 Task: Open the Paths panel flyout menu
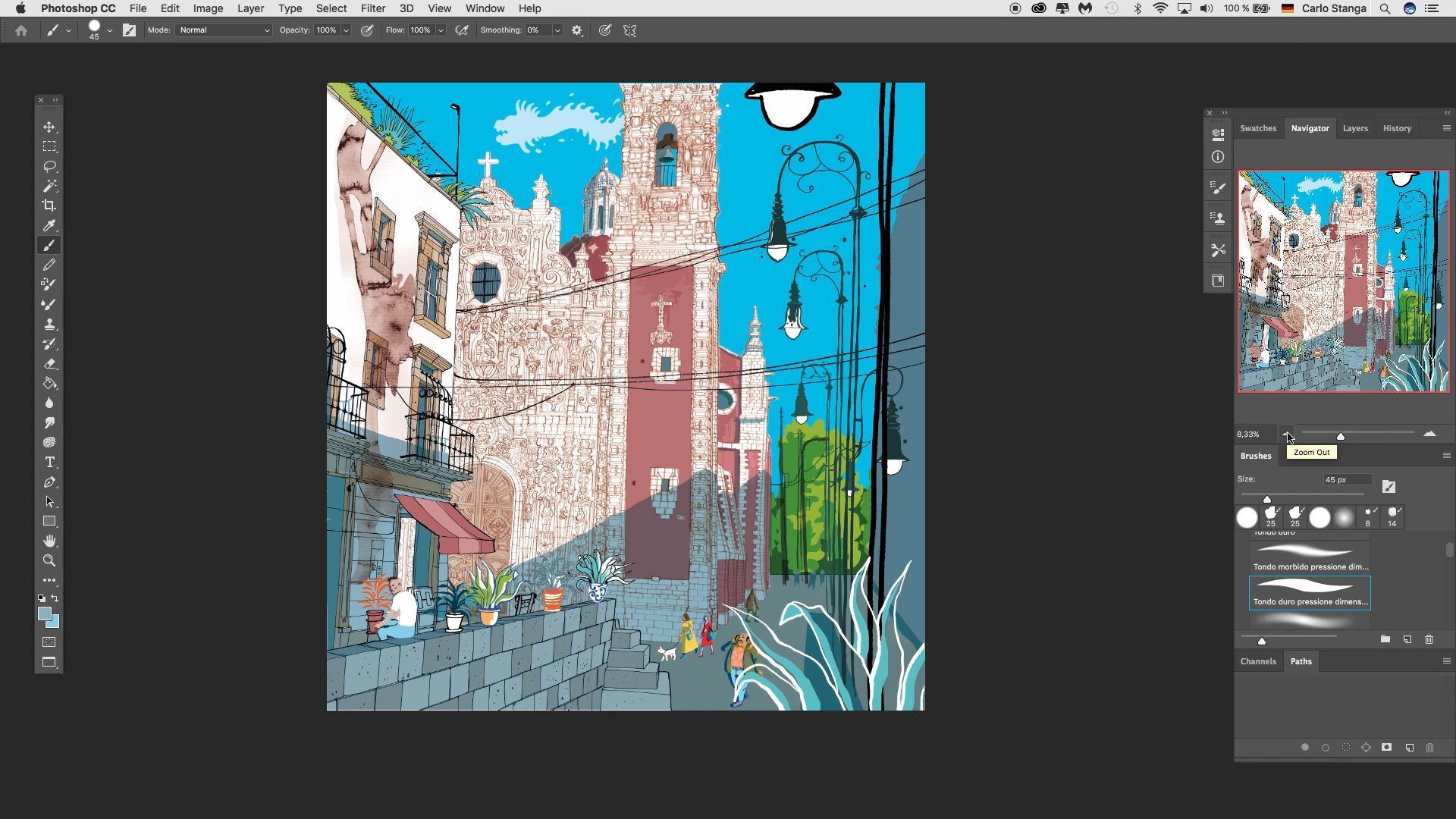pyautogui.click(x=1446, y=661)
